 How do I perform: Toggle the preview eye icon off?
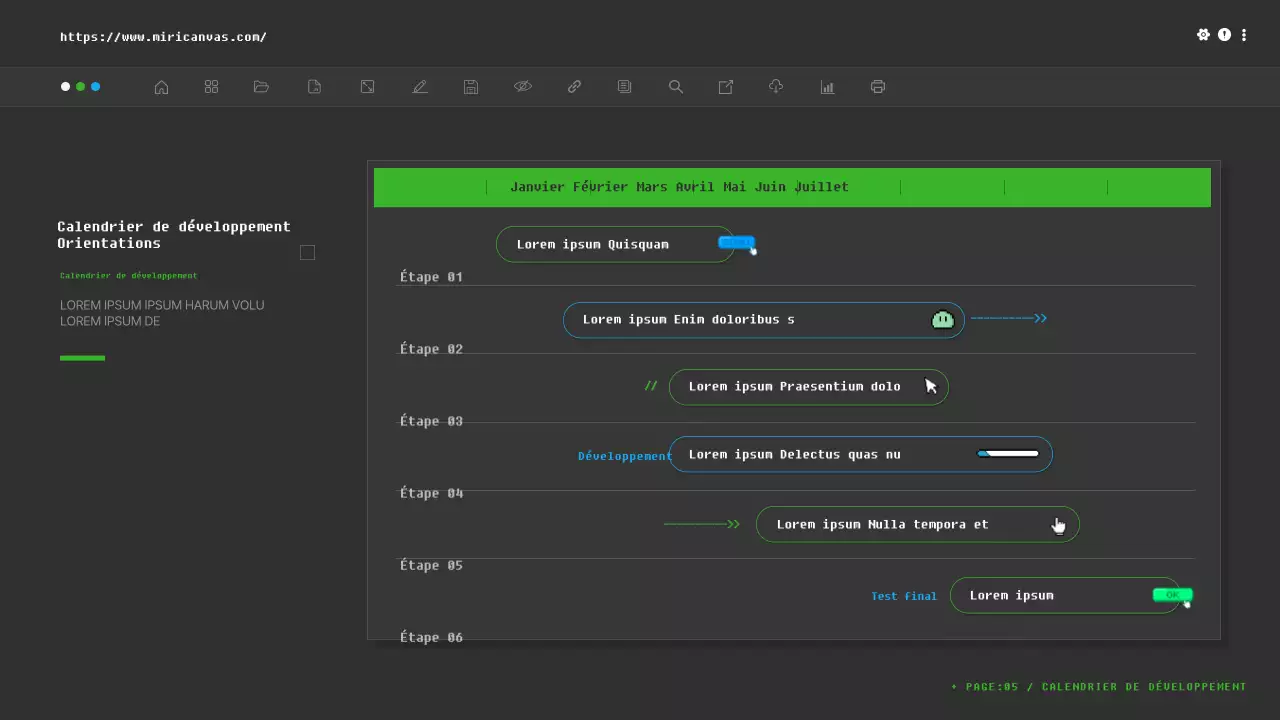click(523, 87)
